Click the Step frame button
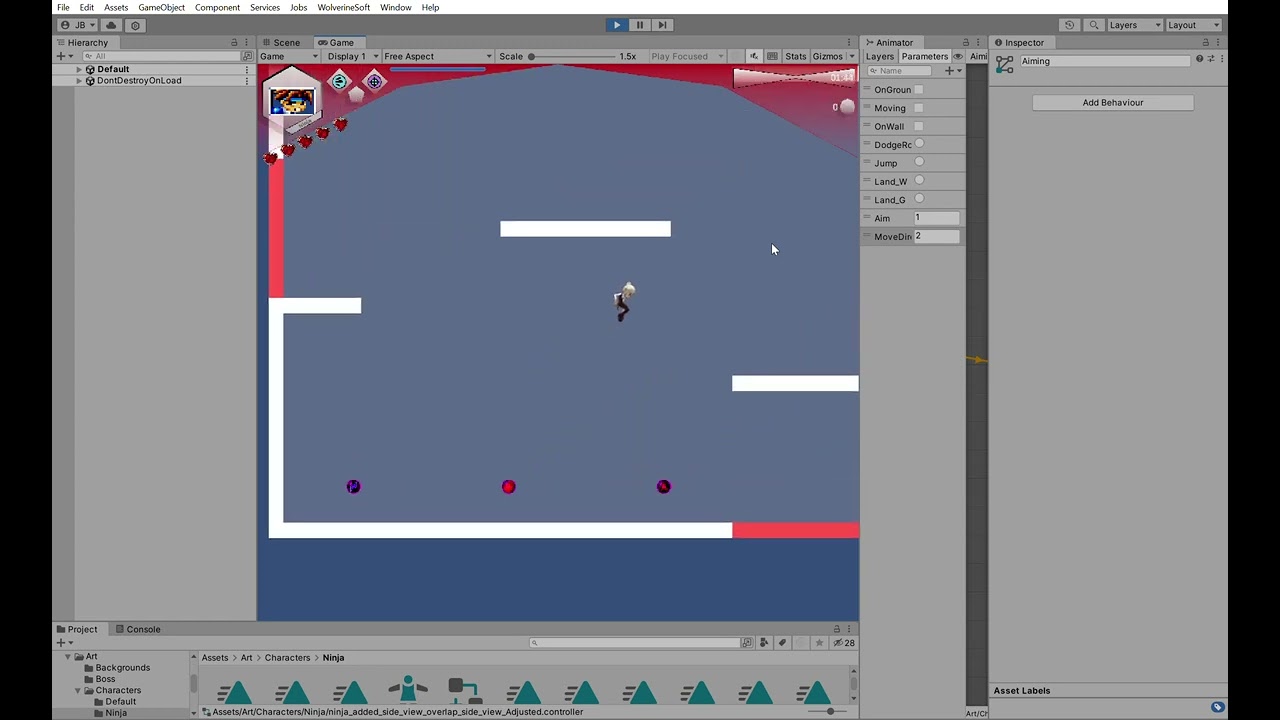This screenshot has width=1280, height=720. point(662,25)
